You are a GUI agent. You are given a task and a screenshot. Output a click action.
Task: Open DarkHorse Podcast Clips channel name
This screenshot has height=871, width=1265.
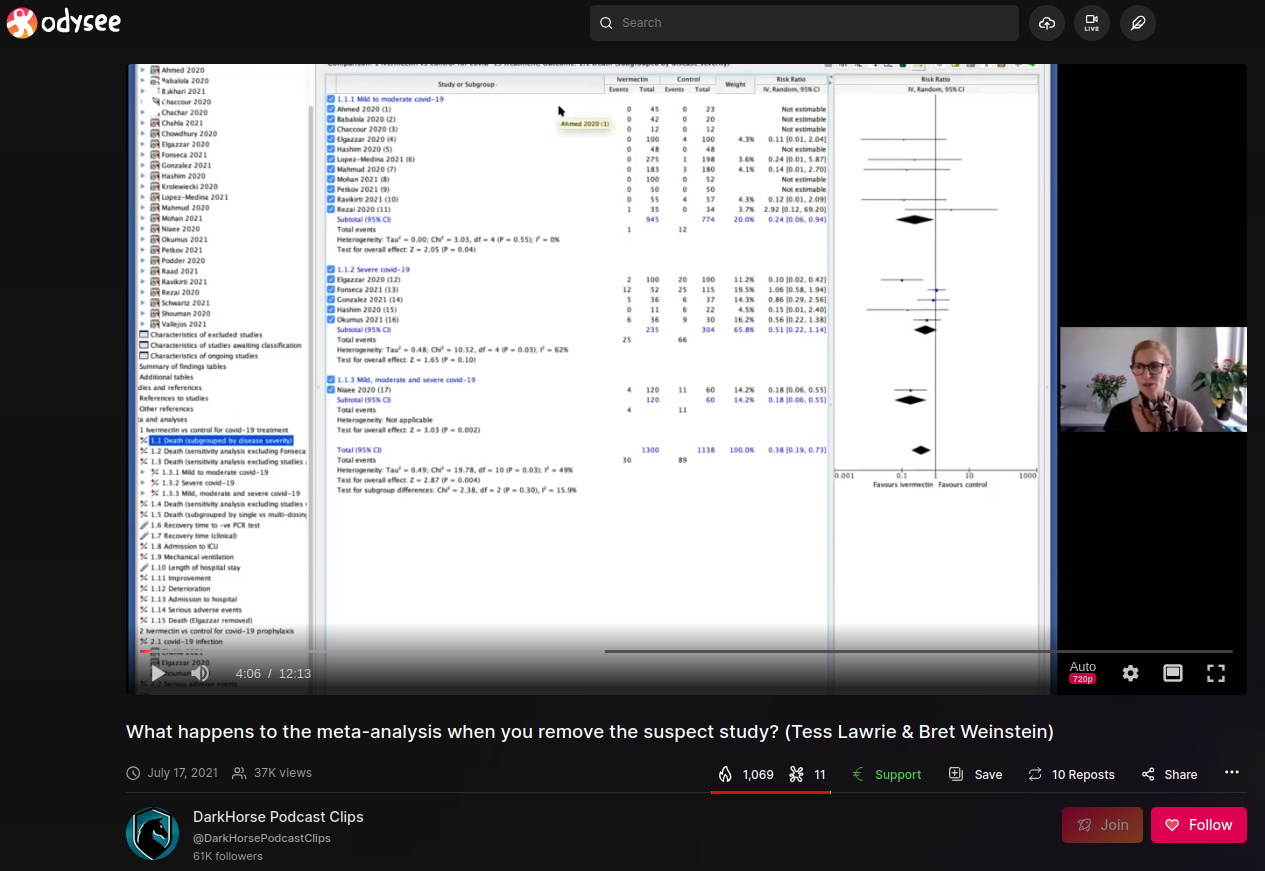(x=278, y=817)
